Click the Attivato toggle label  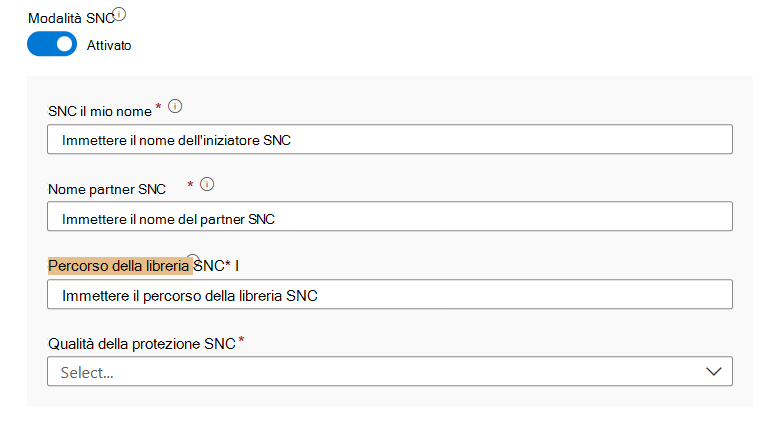click(109, 45)
